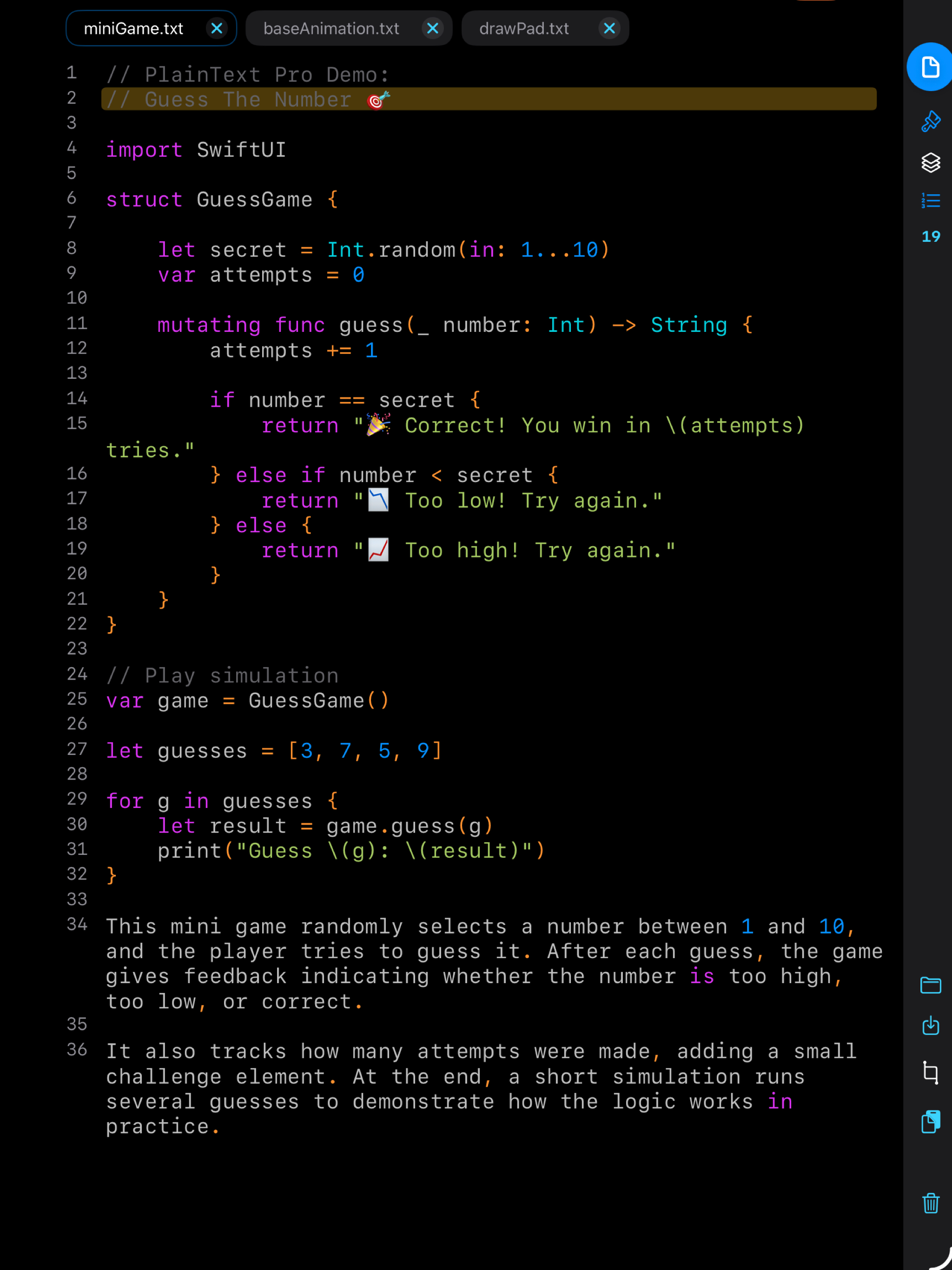Screen dimensions: 952x1270
Task: Click 'for g in guesses {' line
Action: [x=222, y=801]
